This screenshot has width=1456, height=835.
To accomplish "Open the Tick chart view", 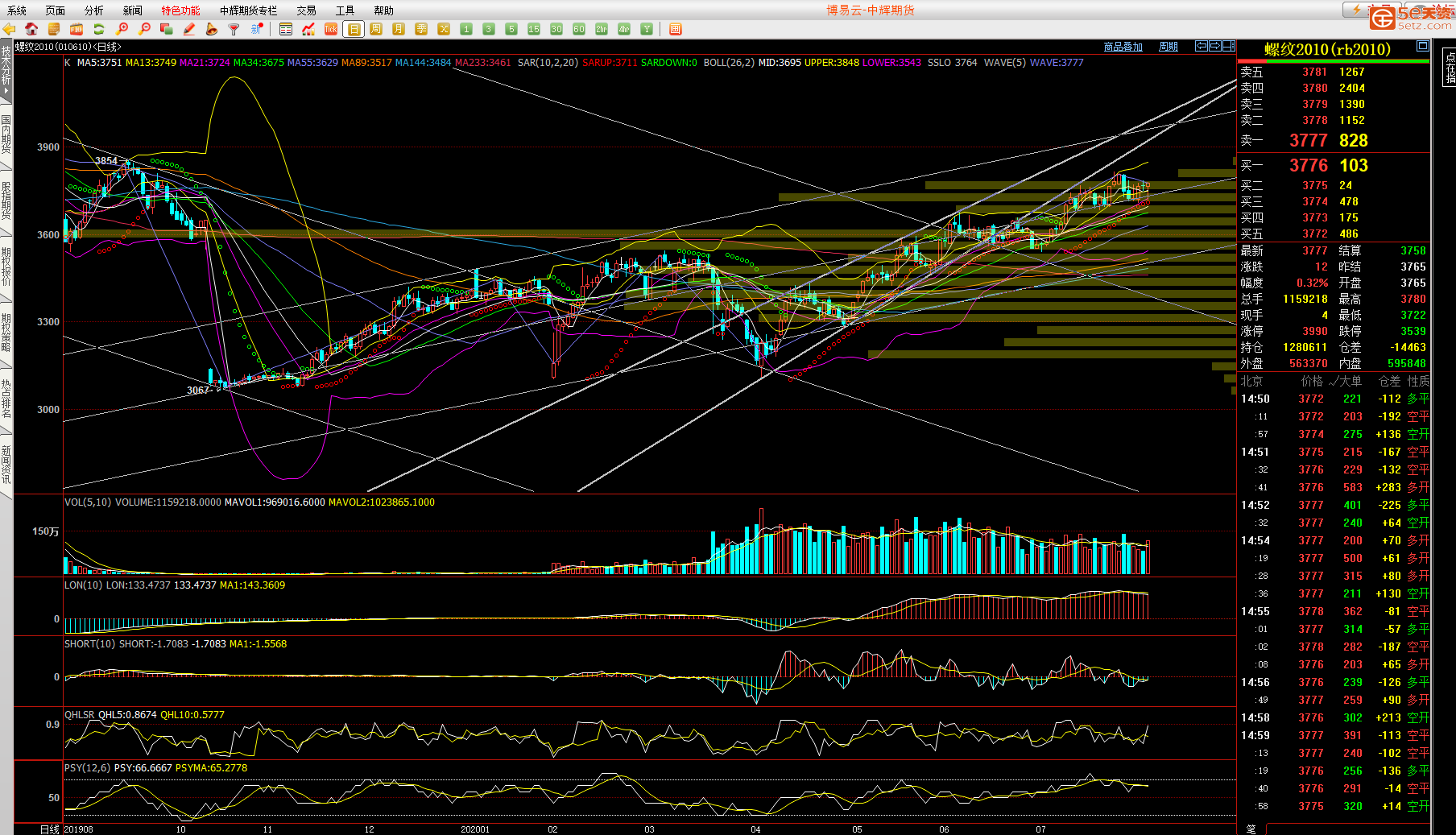I will (x=330, y=29).
